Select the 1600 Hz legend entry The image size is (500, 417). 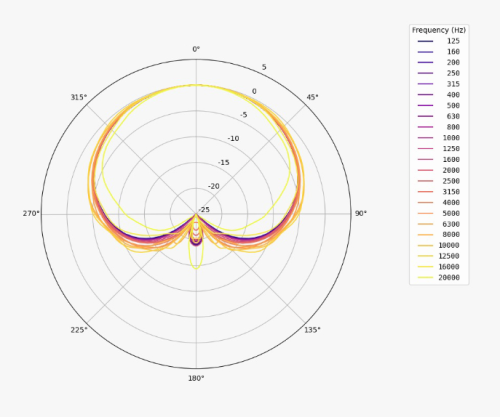click(439, 159)
